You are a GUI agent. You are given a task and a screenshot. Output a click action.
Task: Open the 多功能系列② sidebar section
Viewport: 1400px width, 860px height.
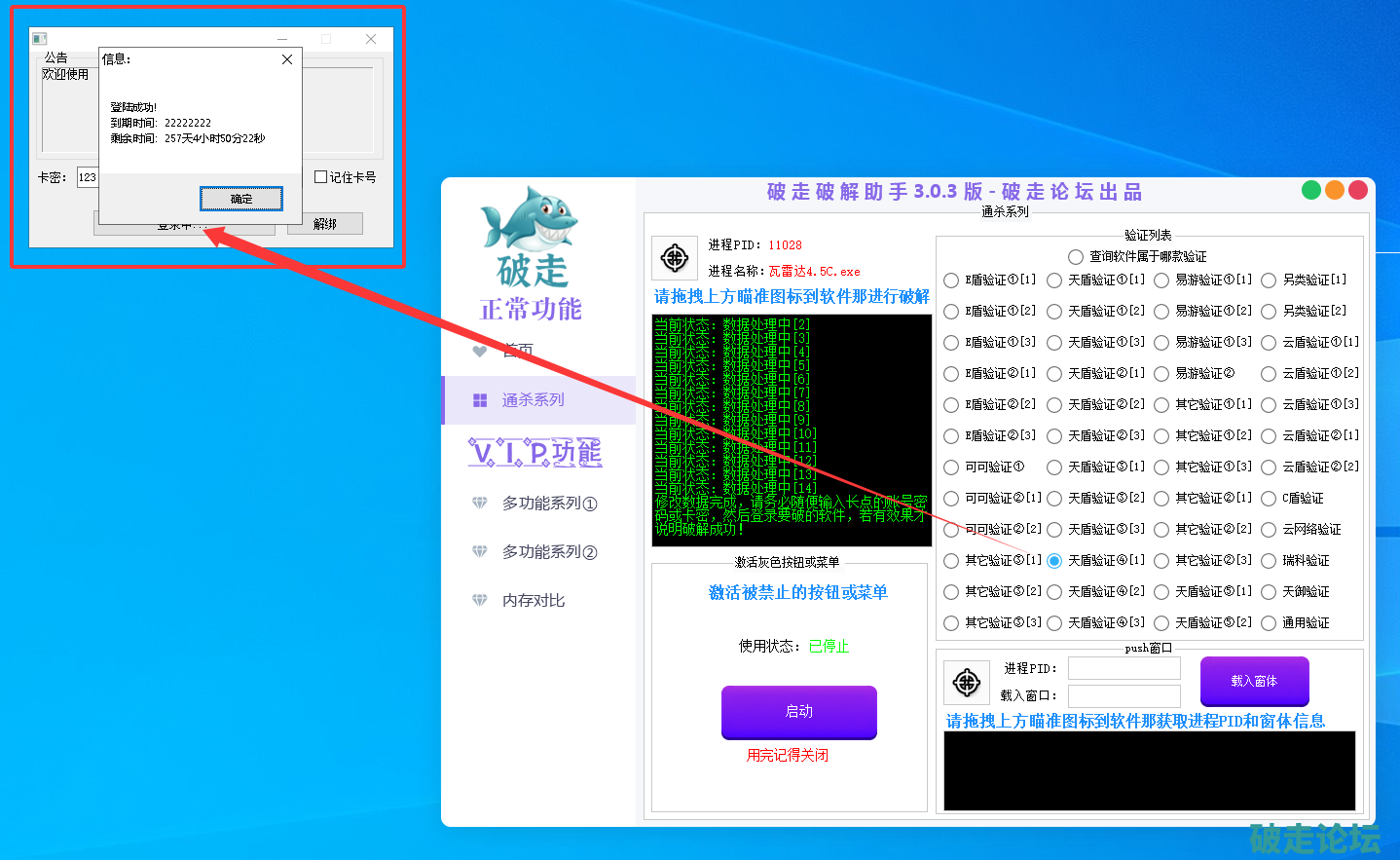click(x=549, y=552)
